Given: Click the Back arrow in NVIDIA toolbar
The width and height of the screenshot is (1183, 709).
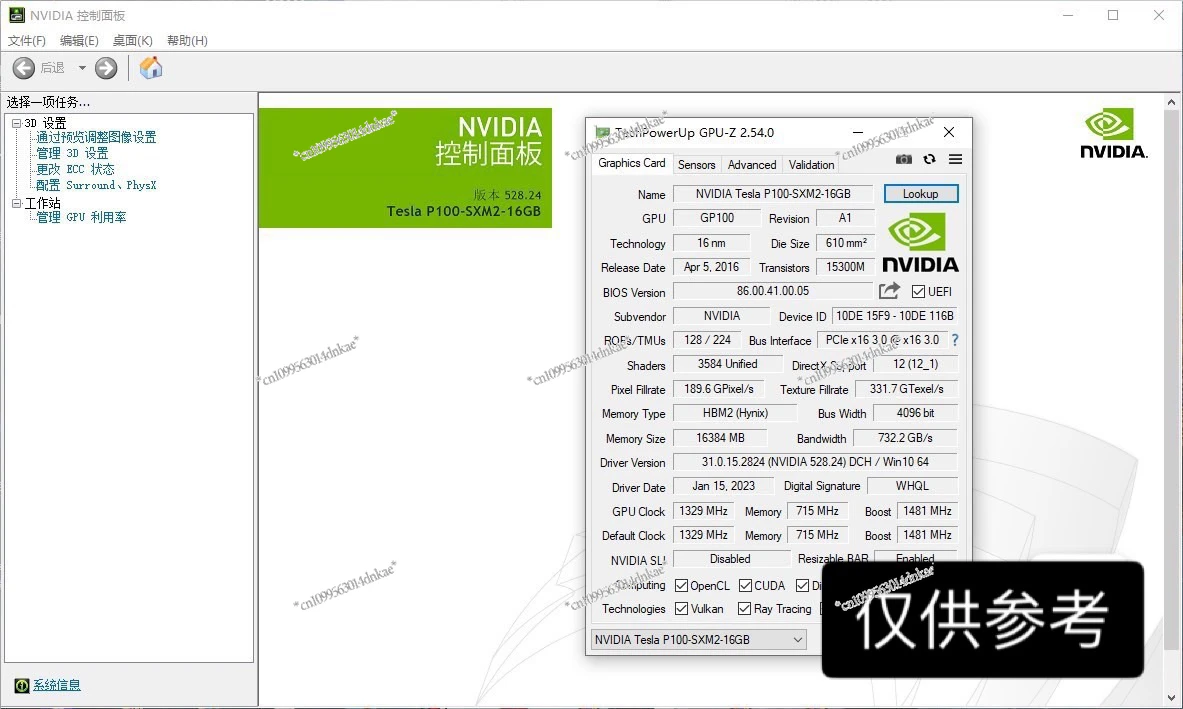Looking at the screenshot, I should tap(23, 68).
